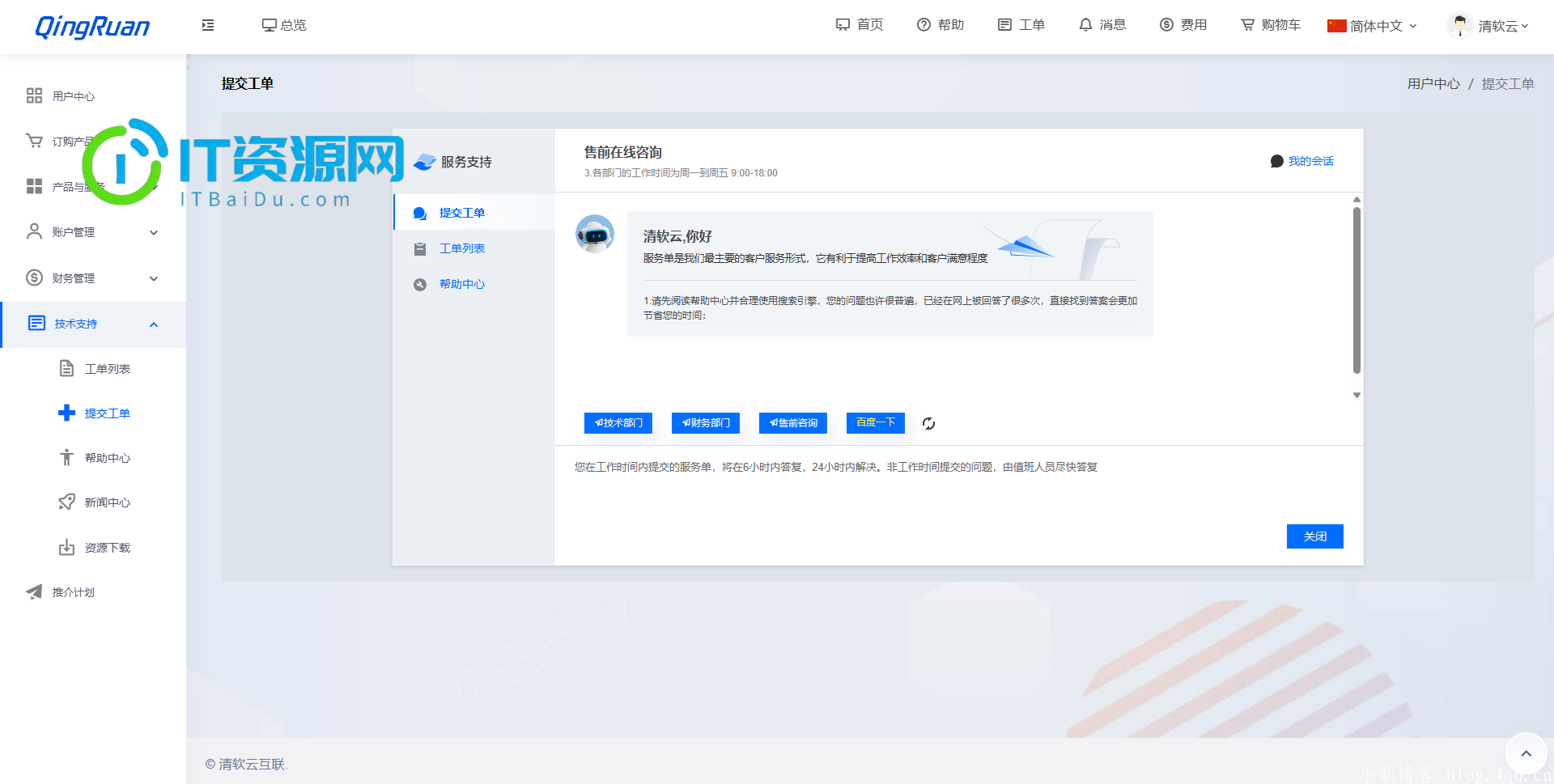
Task: Click the chat bubble icon beside 提交工单
Action: (x=420, y=213)
